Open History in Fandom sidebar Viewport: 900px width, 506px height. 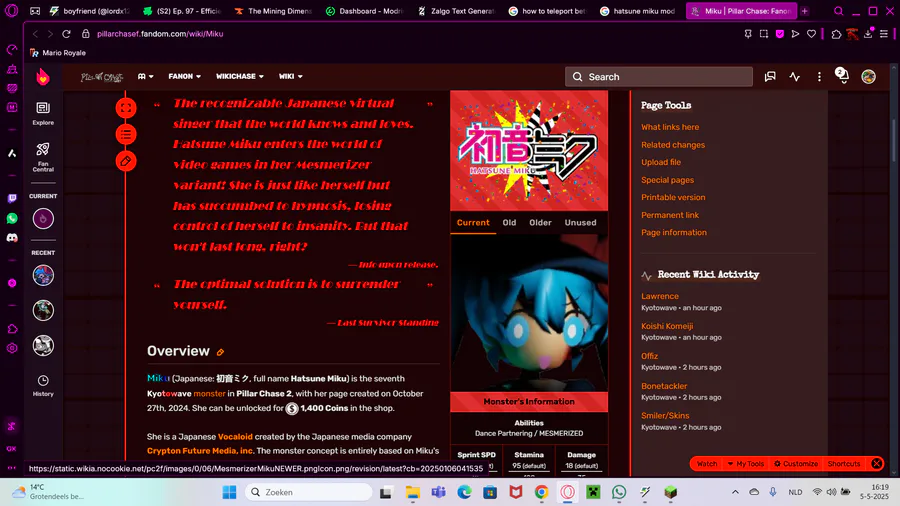[43, 386]
